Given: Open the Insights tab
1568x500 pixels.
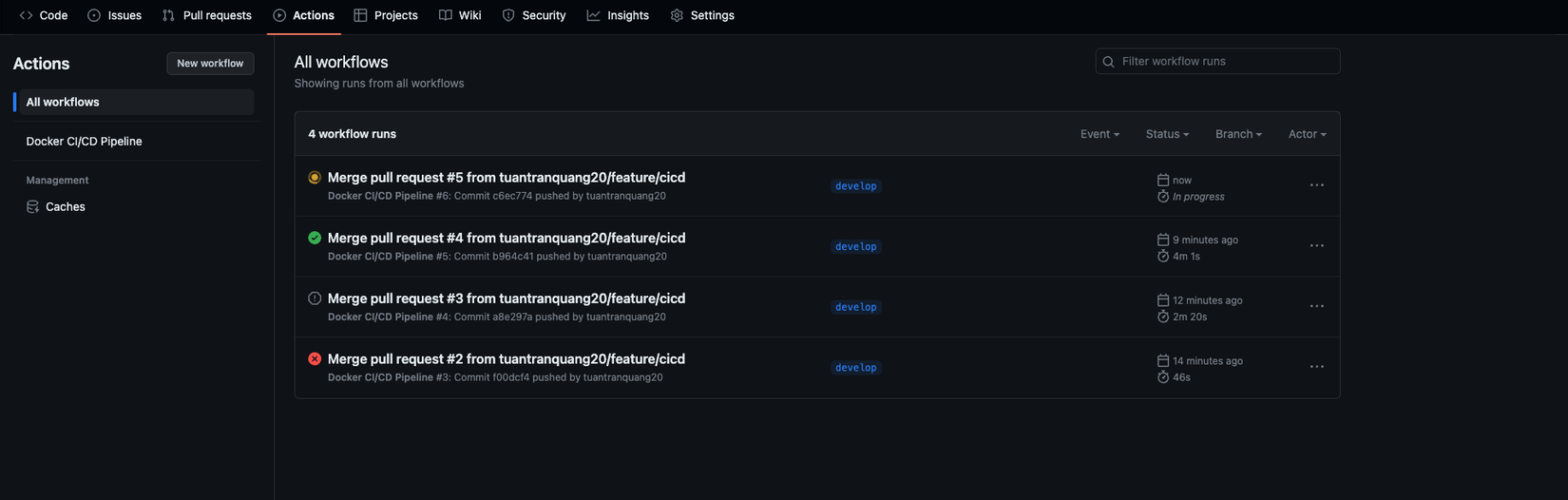Looking at the screenshot, I should (618, 15).
